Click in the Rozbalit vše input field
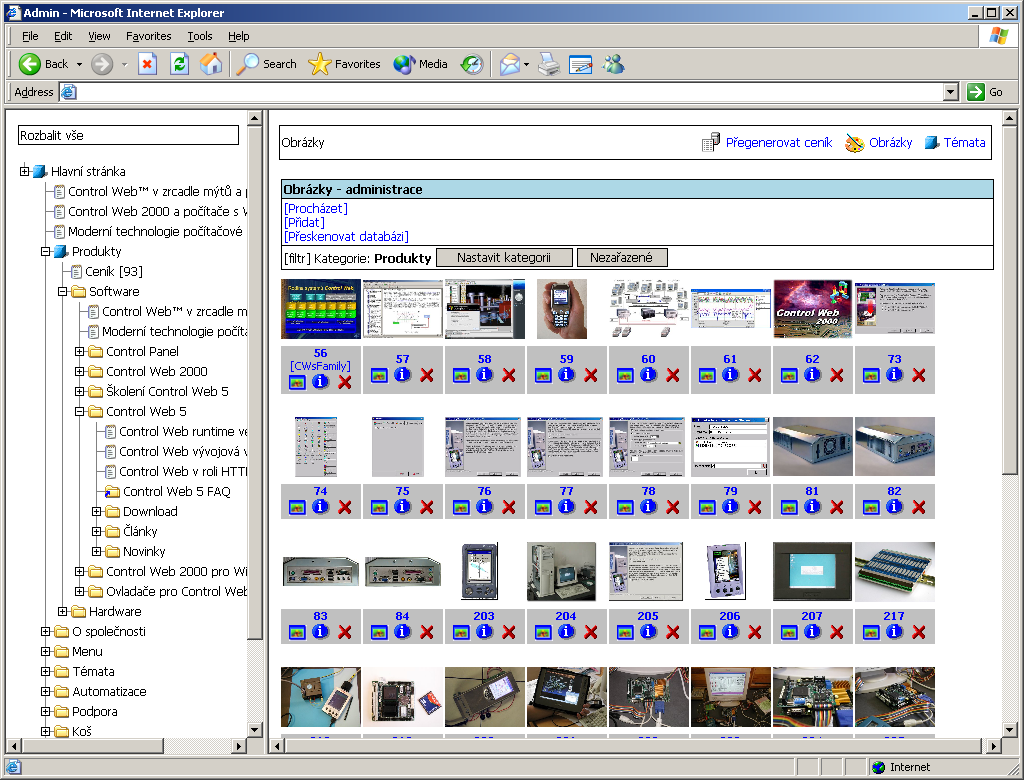Viewport: 1024px width, 780px height. coord(129,135)
